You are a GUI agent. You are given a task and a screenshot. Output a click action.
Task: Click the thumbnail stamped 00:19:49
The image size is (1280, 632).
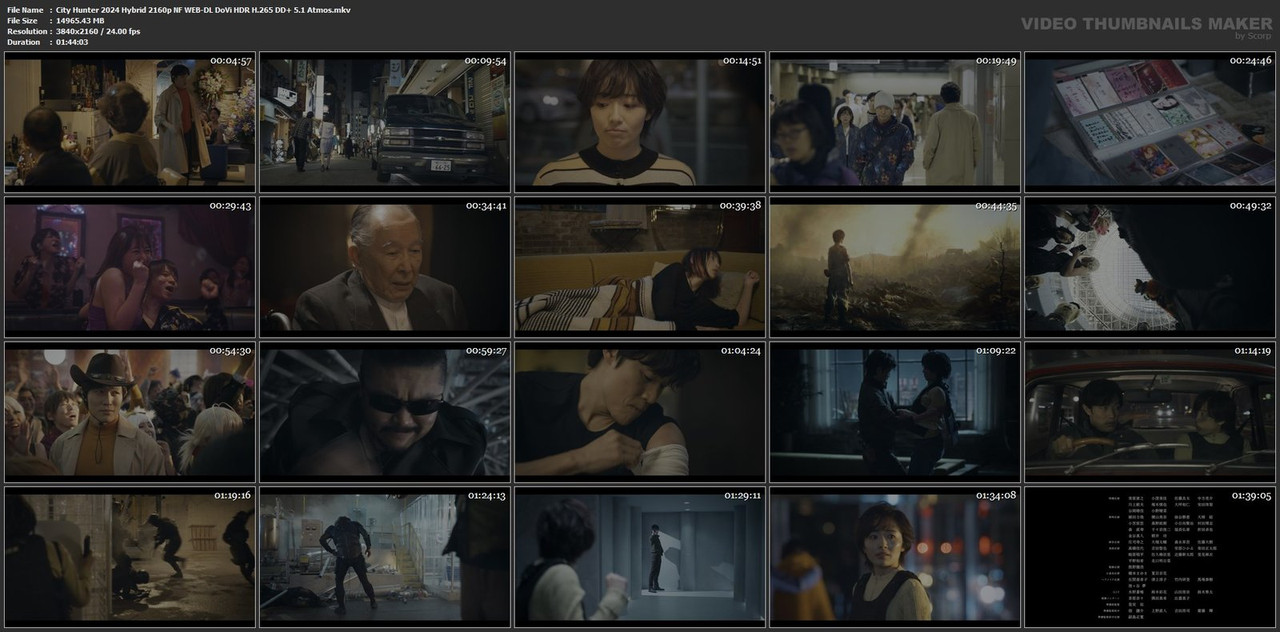pyautogui.click(x=895, y=121)
